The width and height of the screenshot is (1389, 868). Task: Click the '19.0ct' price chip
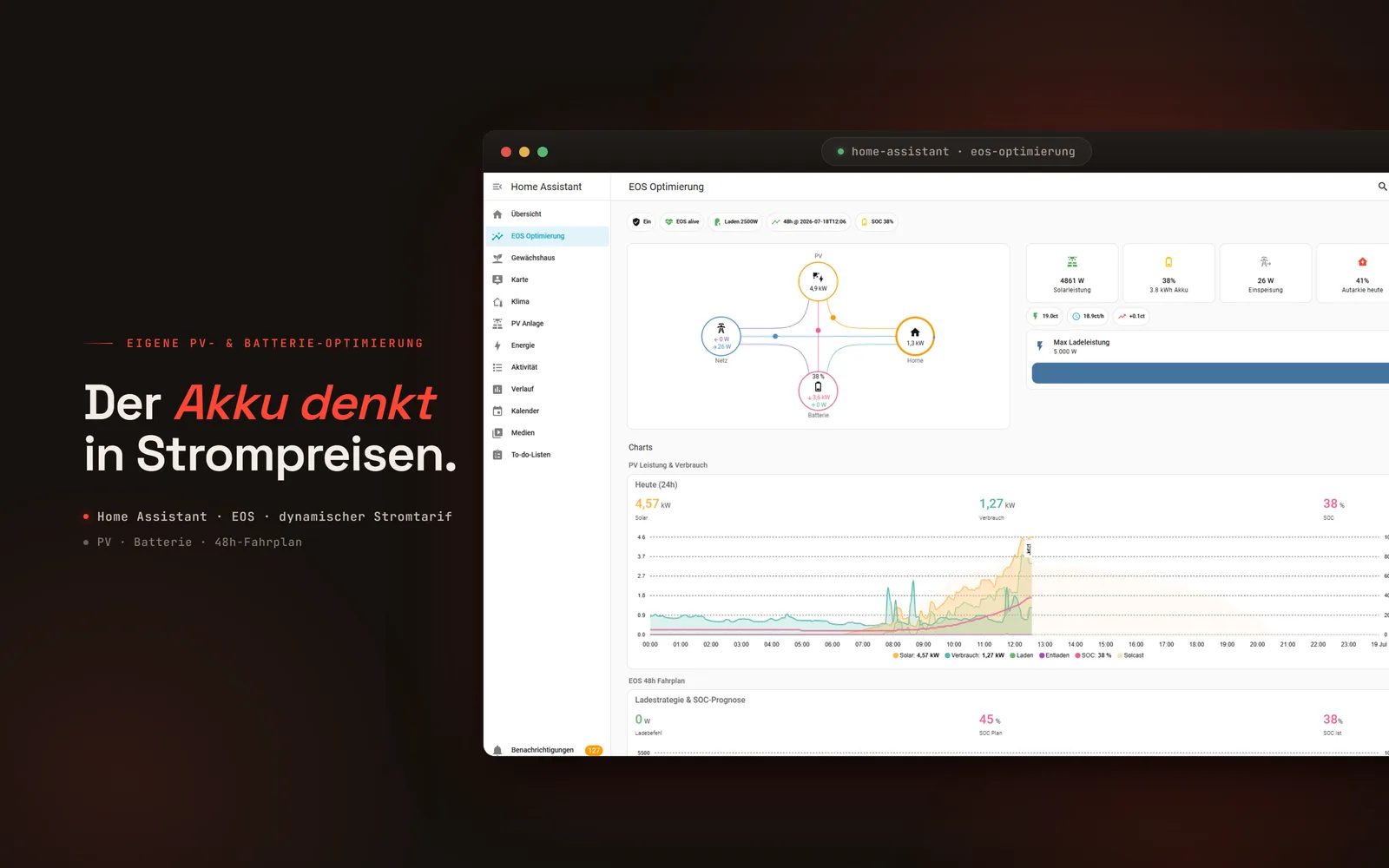pos(1045,316)
